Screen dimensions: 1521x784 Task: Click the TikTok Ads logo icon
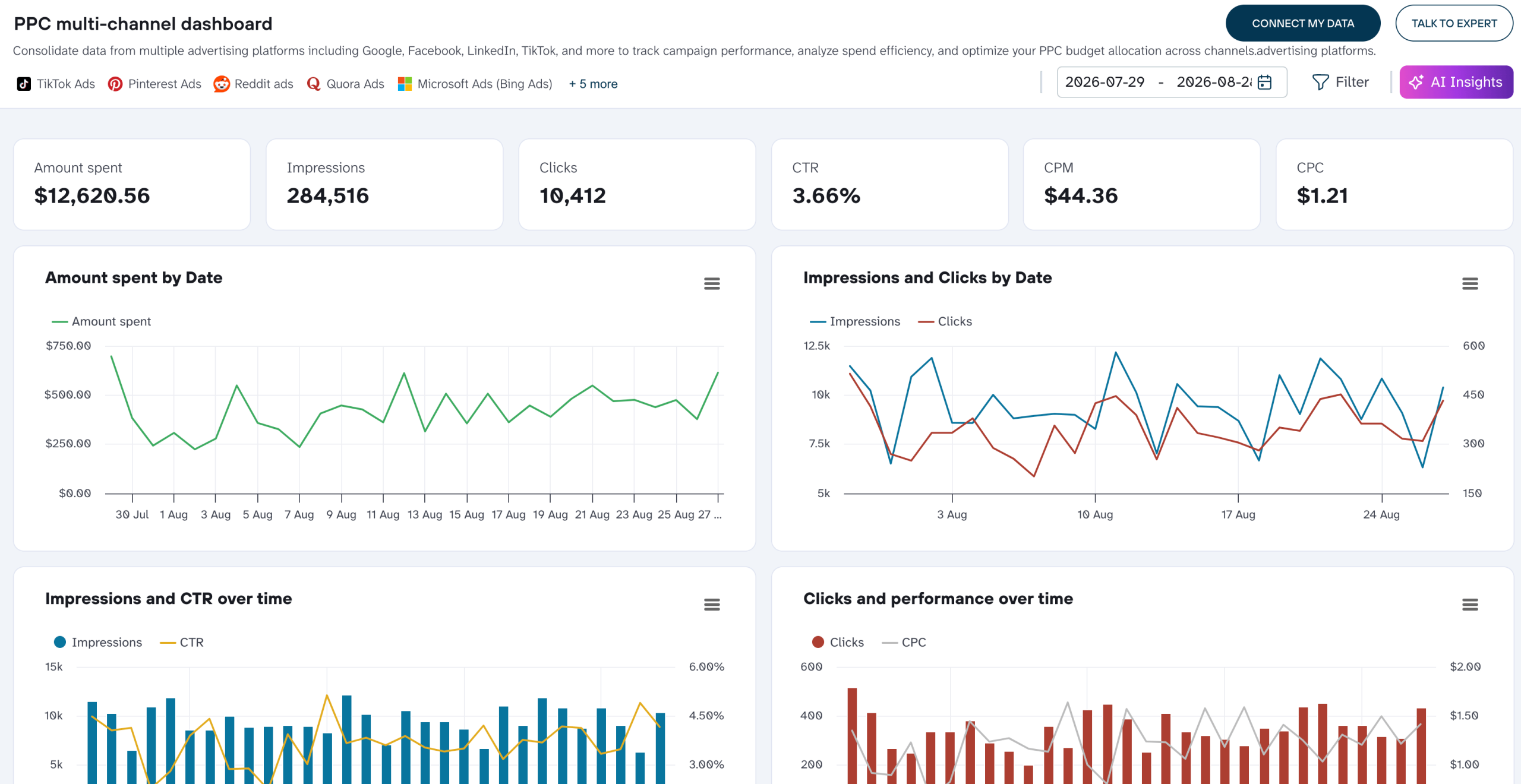point(24,84)
